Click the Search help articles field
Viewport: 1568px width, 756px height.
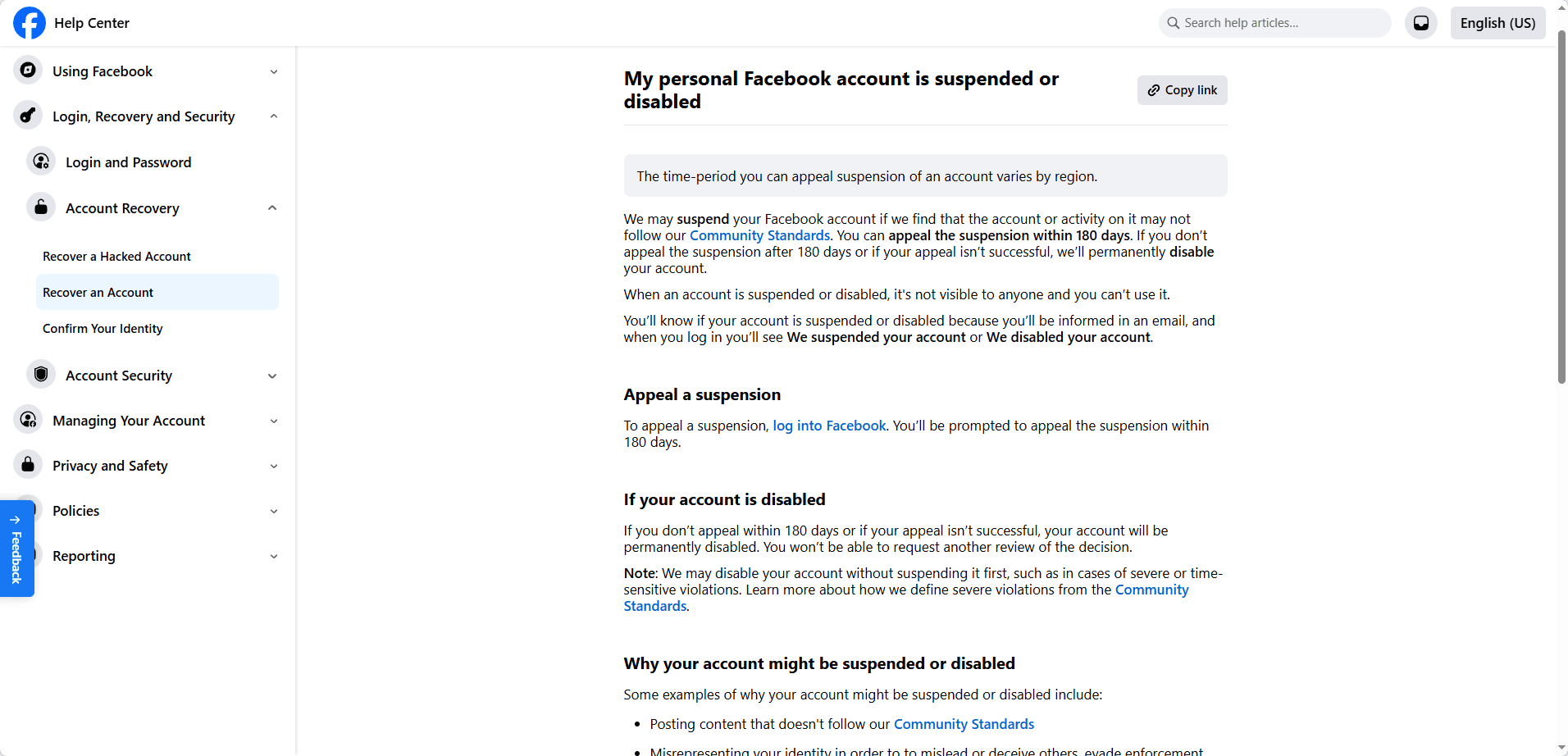(x=1279, y=23)
